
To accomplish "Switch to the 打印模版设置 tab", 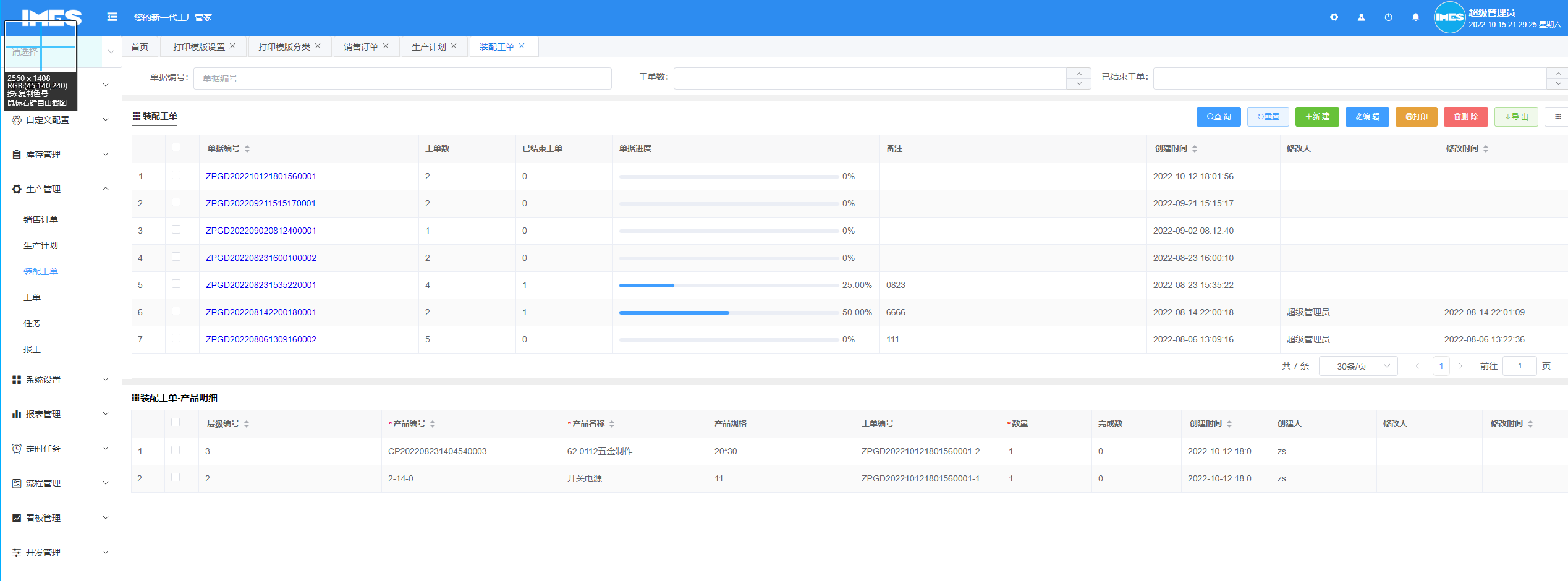I will point(199,47).
